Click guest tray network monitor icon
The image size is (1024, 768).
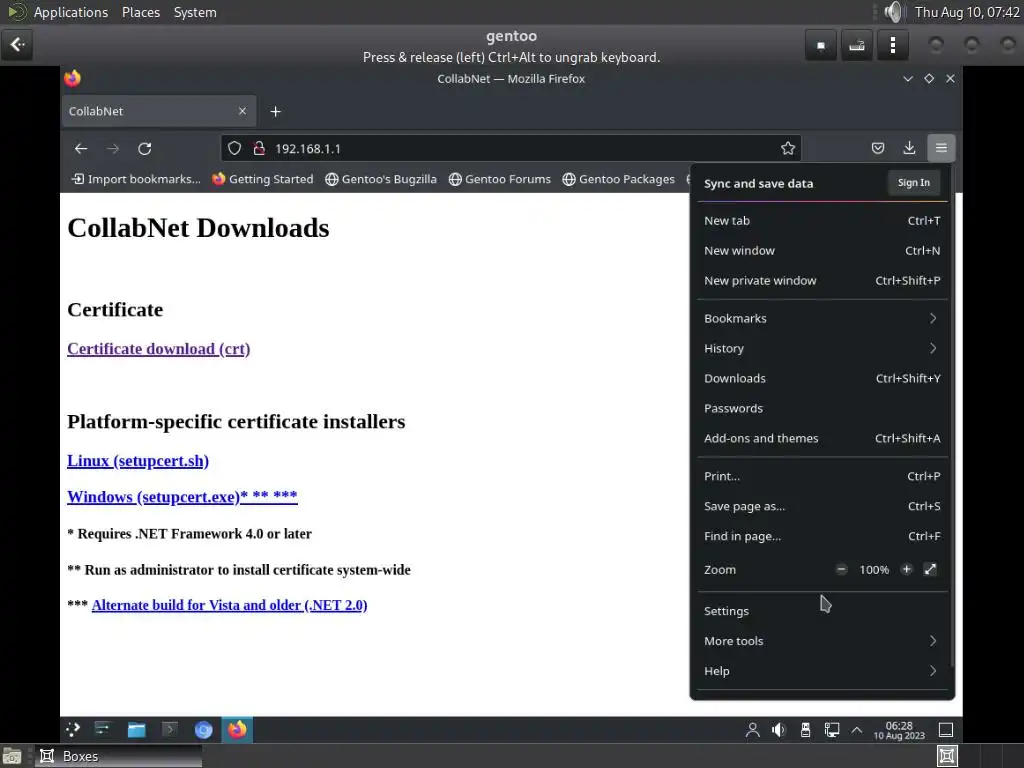(x=831, y=729)
